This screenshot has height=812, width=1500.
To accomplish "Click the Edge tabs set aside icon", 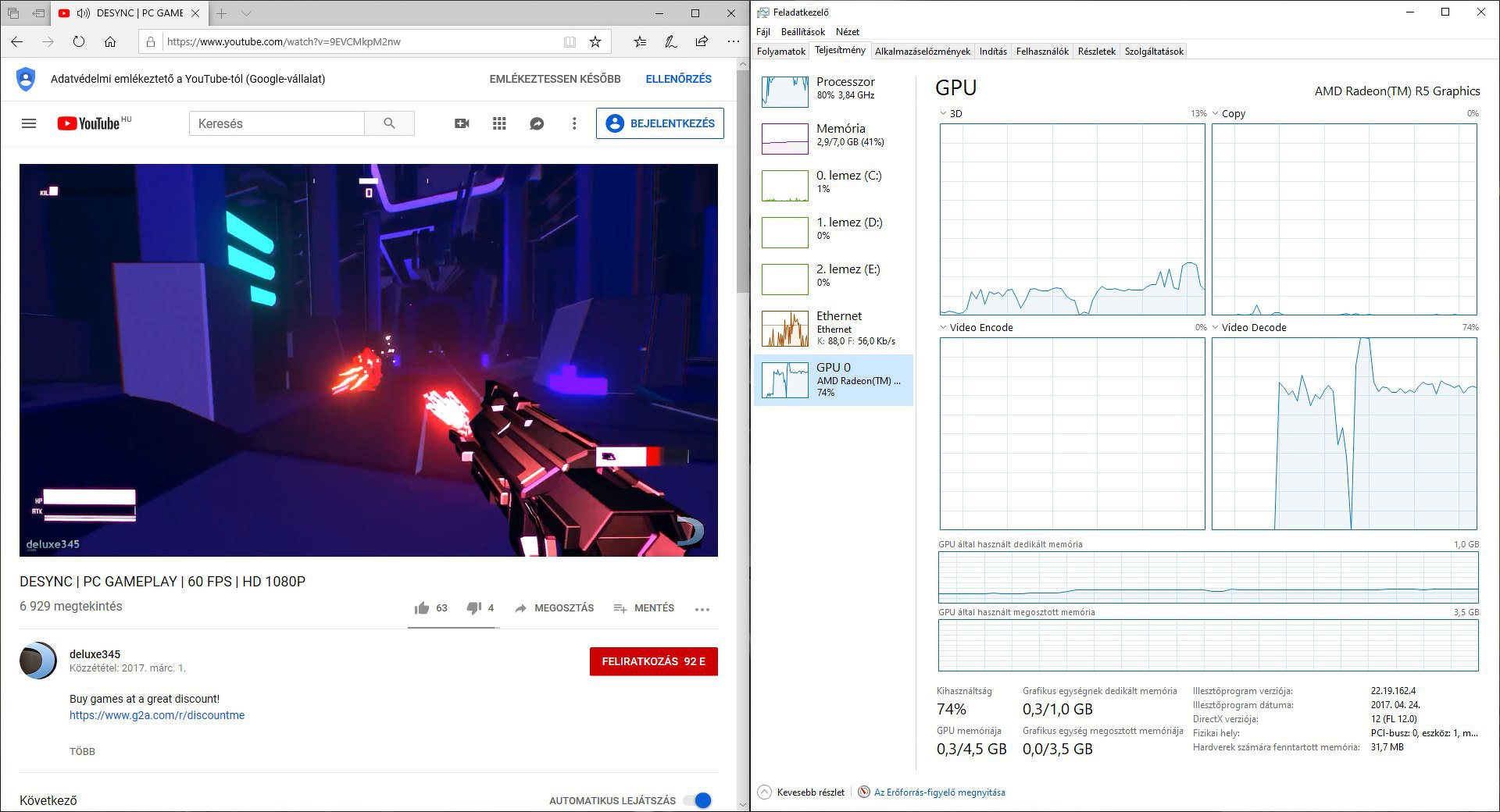I will tap(13, 13).
